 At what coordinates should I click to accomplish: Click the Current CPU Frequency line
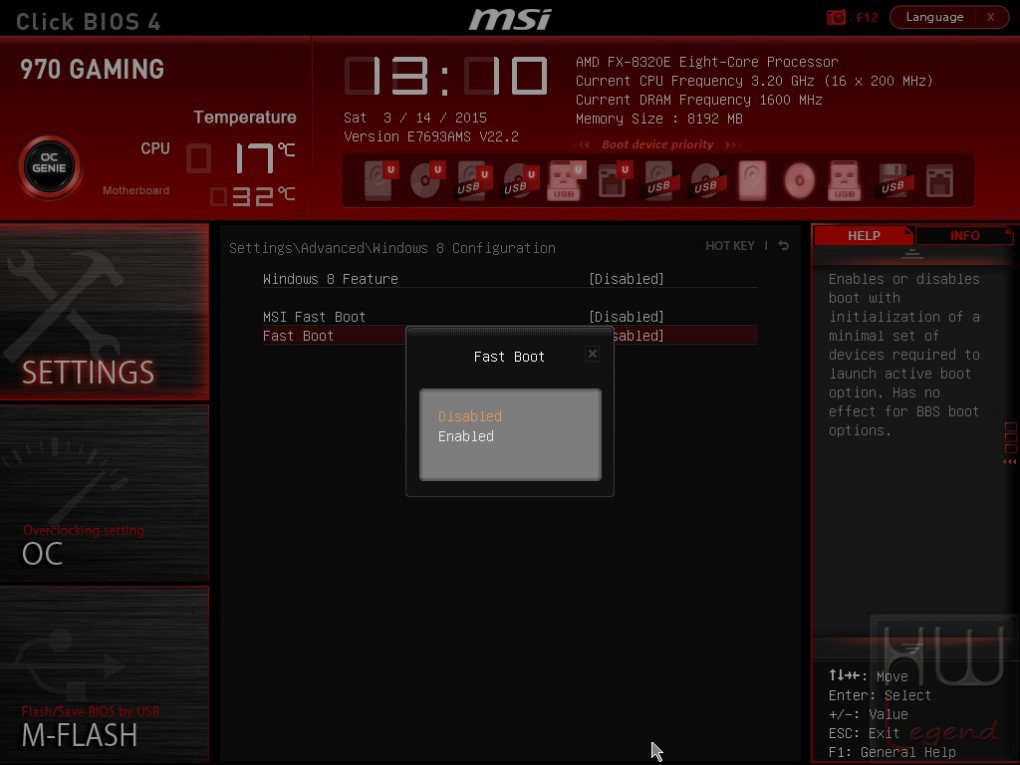click(754, 81)
